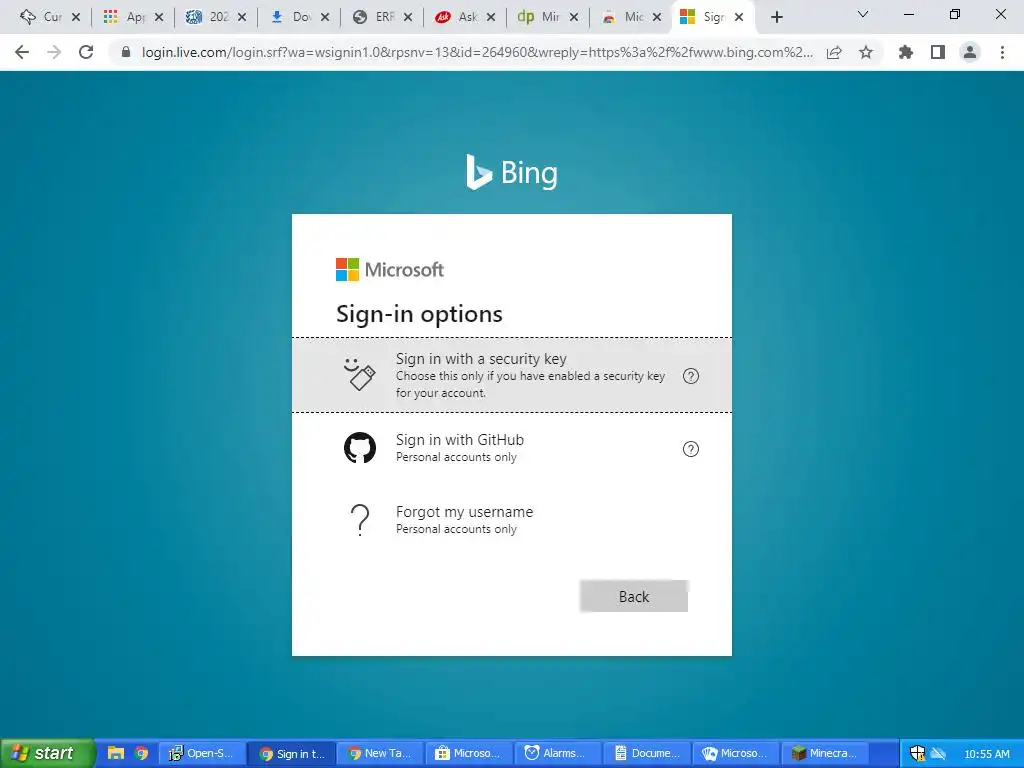Switch to the '202' tab
The image size is (1024, 768).
210,17
